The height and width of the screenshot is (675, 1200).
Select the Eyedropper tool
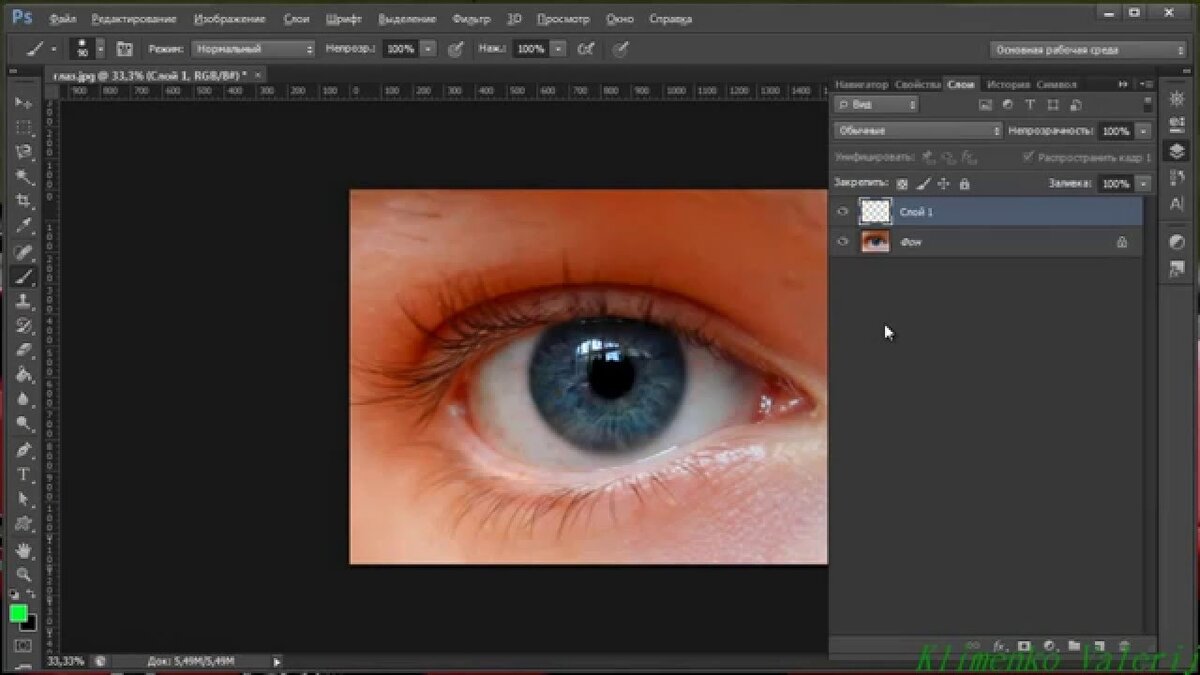(x=24, y=226)
